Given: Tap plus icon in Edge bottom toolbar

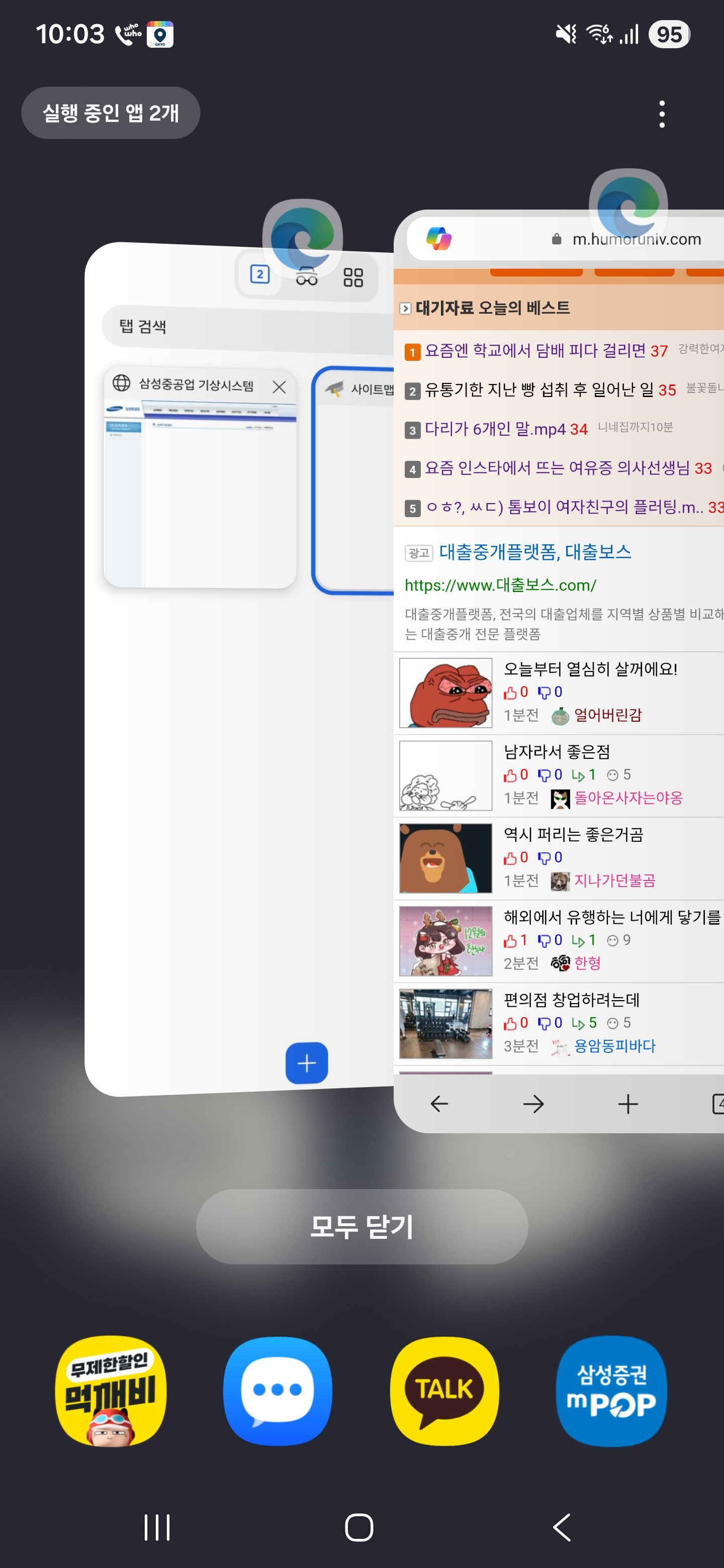Looking at the screenshot, I should [x=628, y=1104].
